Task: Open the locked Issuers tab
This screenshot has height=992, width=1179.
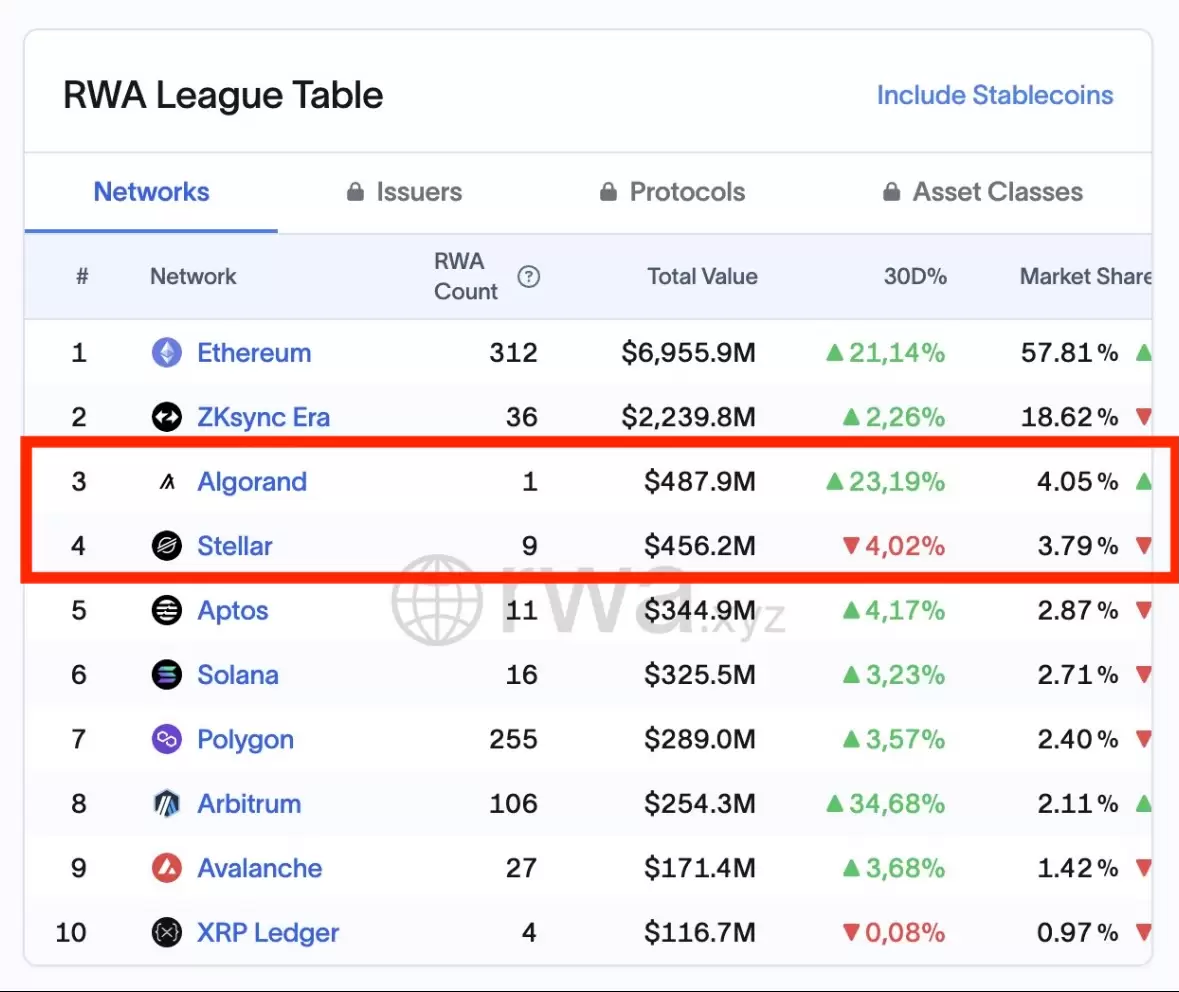Action: 405,192
